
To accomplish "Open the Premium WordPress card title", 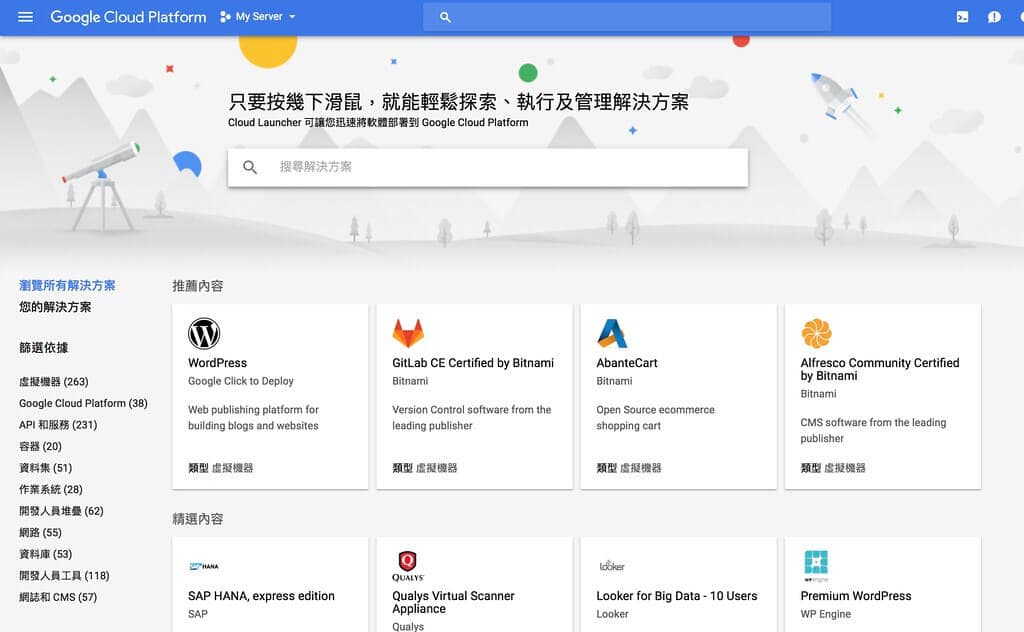I will [856, 596].
